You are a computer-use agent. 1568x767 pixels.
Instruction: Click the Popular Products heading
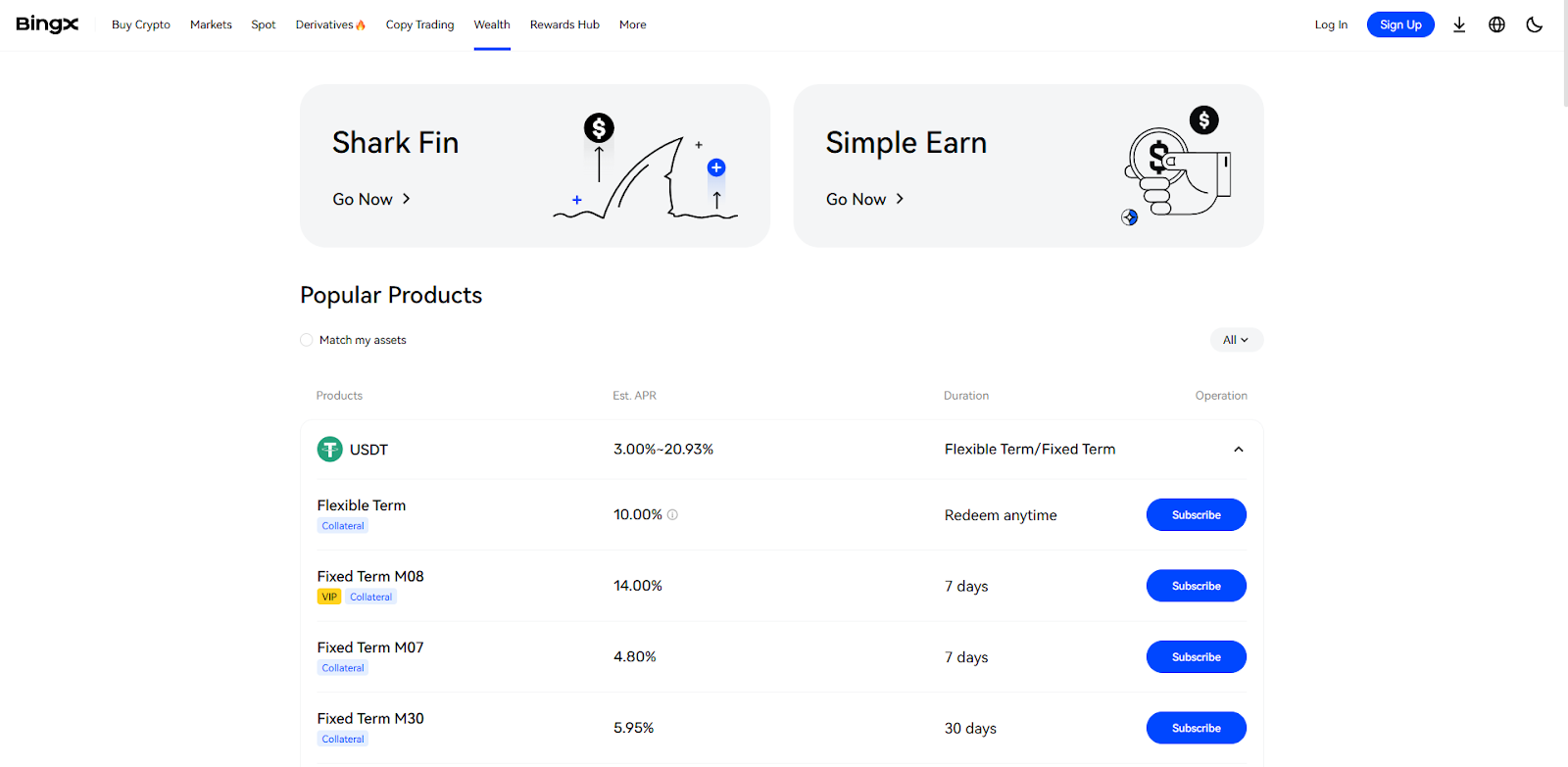click(x=391, y=295)
